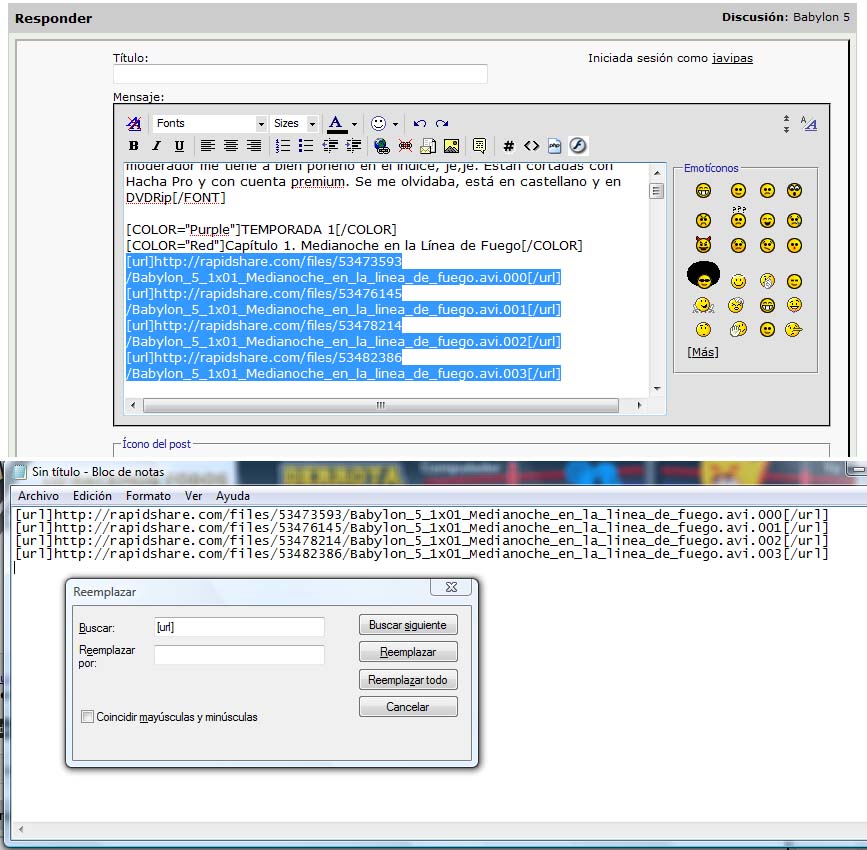The height and width of the screenshot is (850, 867).
Task: Open the Sizes dropdown
Action: click(x=295, y=123)
